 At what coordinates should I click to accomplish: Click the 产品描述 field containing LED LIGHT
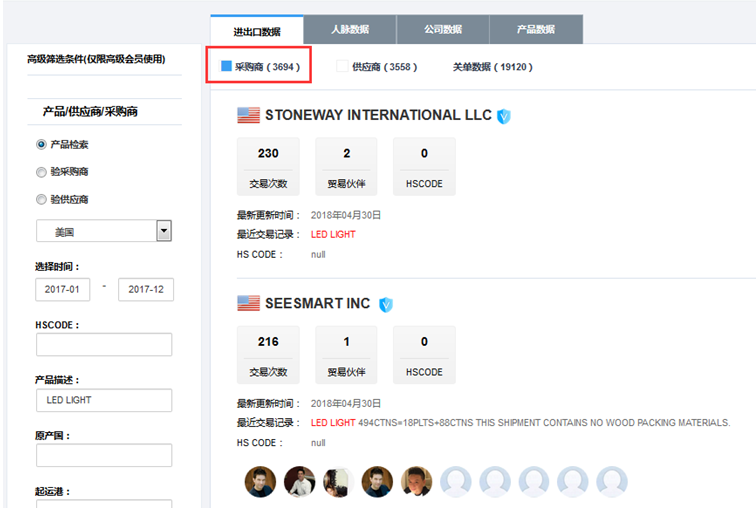(x=104, y=401)
